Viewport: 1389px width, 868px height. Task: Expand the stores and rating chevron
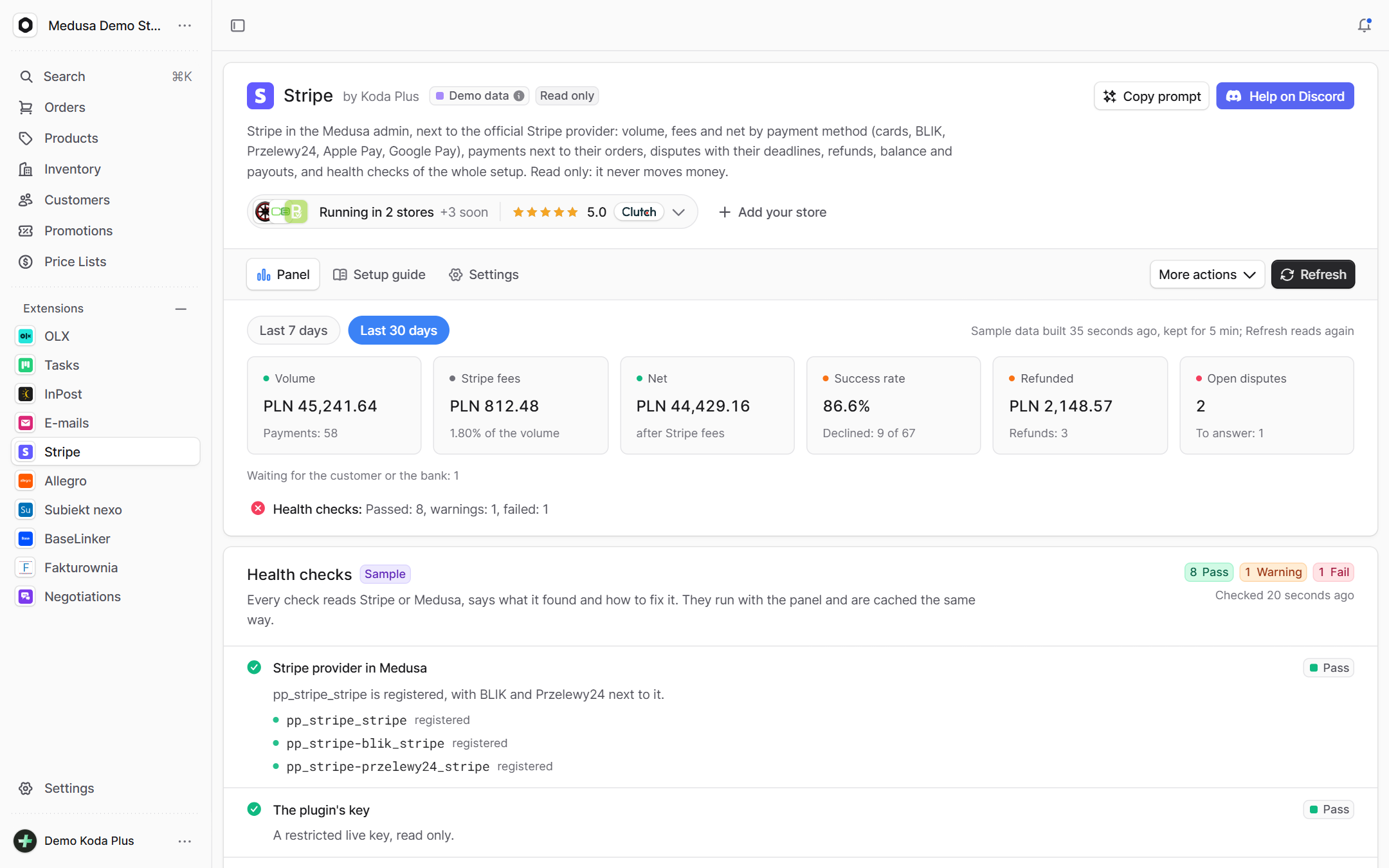678,212
